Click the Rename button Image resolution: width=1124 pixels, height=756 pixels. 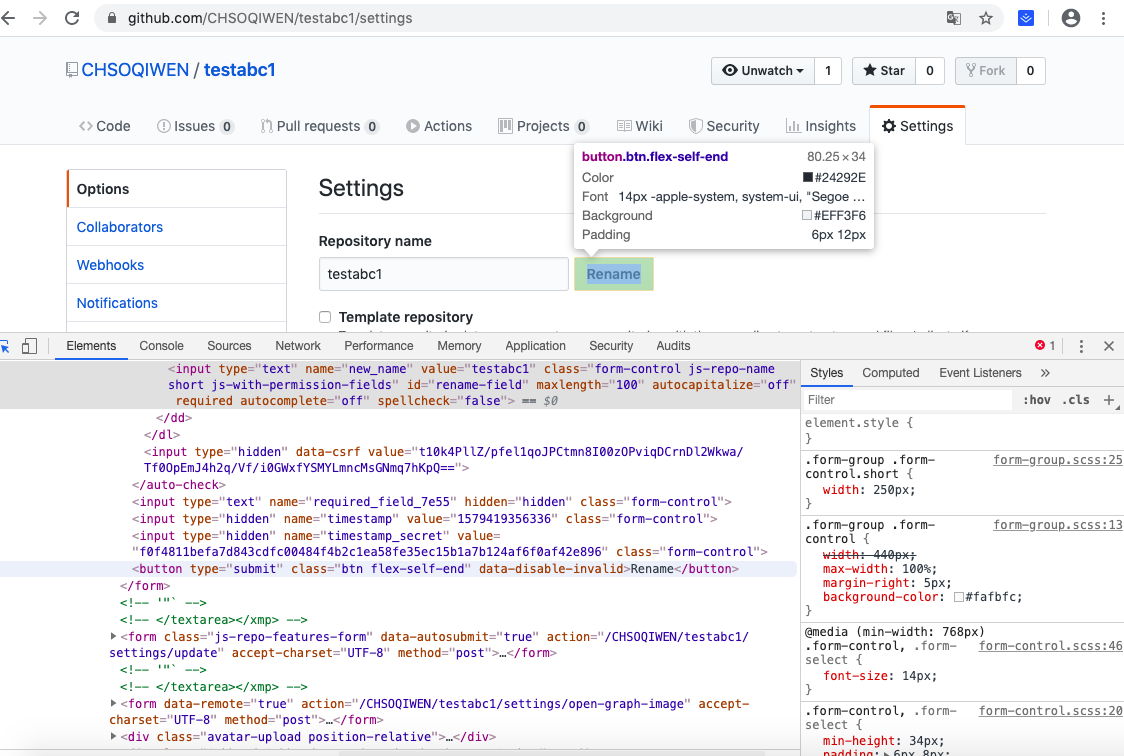(614, 274)
